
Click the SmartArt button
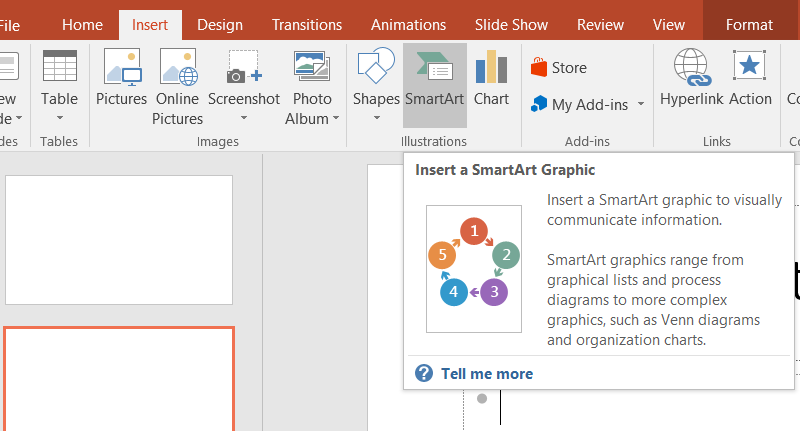pyautogui.click(x=434, y=68)
